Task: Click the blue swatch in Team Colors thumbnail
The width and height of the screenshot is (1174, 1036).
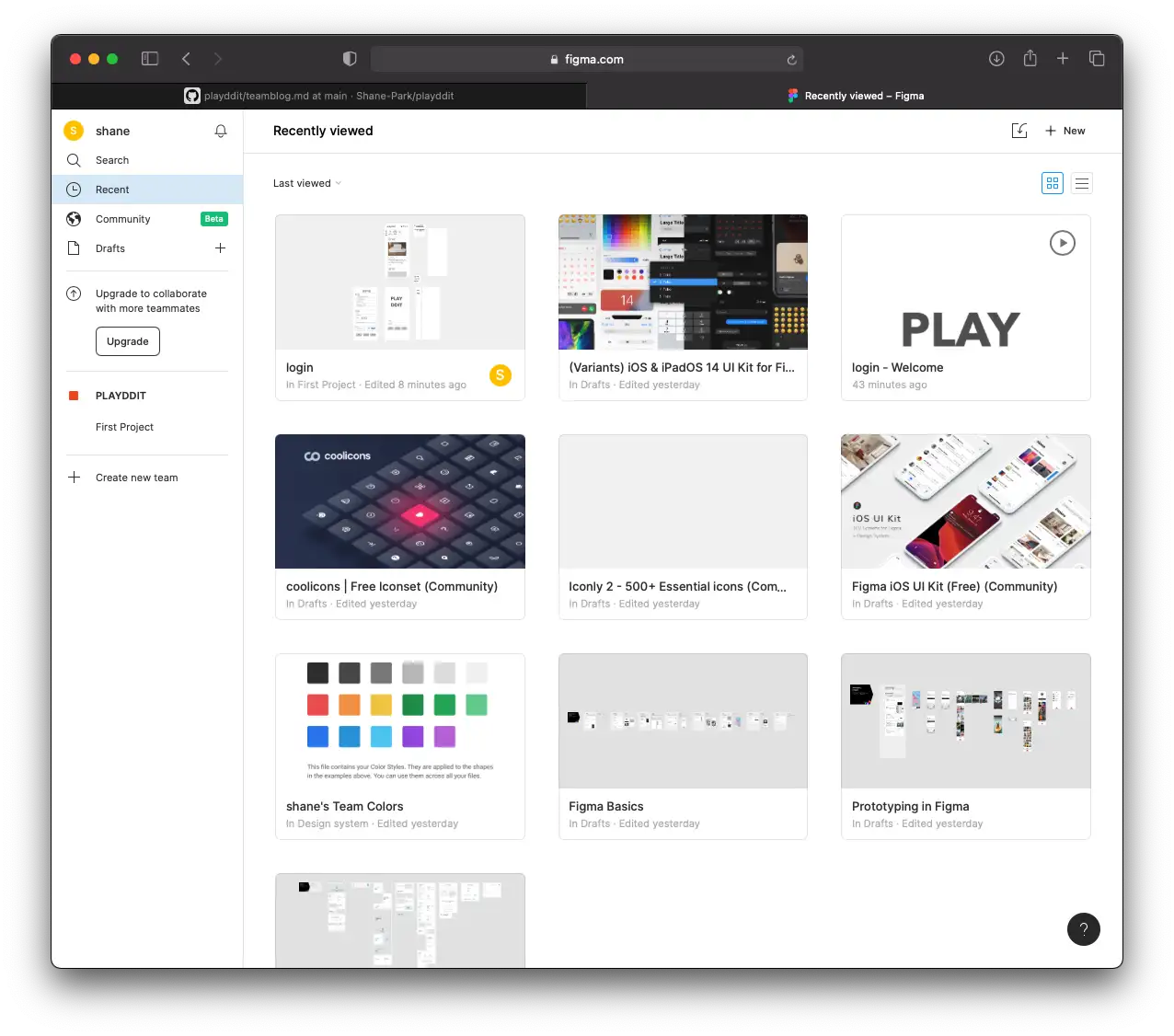Action: pos(317,736)
